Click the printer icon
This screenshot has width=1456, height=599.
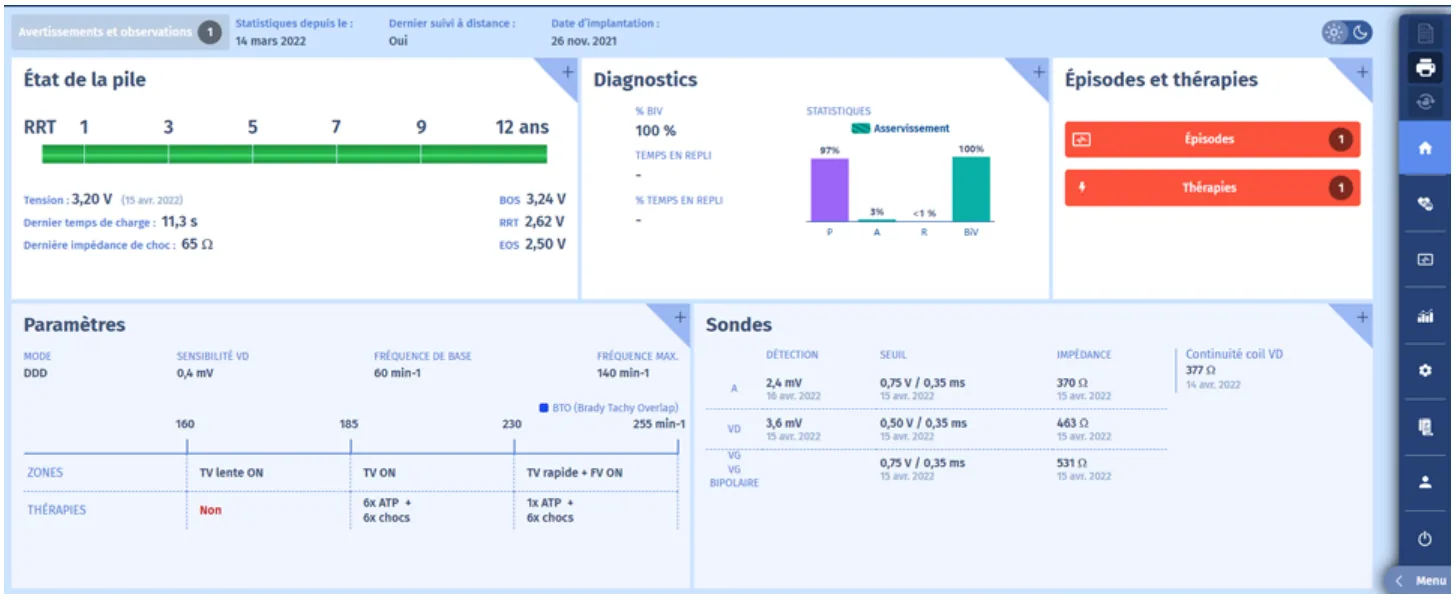(1425, 68)
